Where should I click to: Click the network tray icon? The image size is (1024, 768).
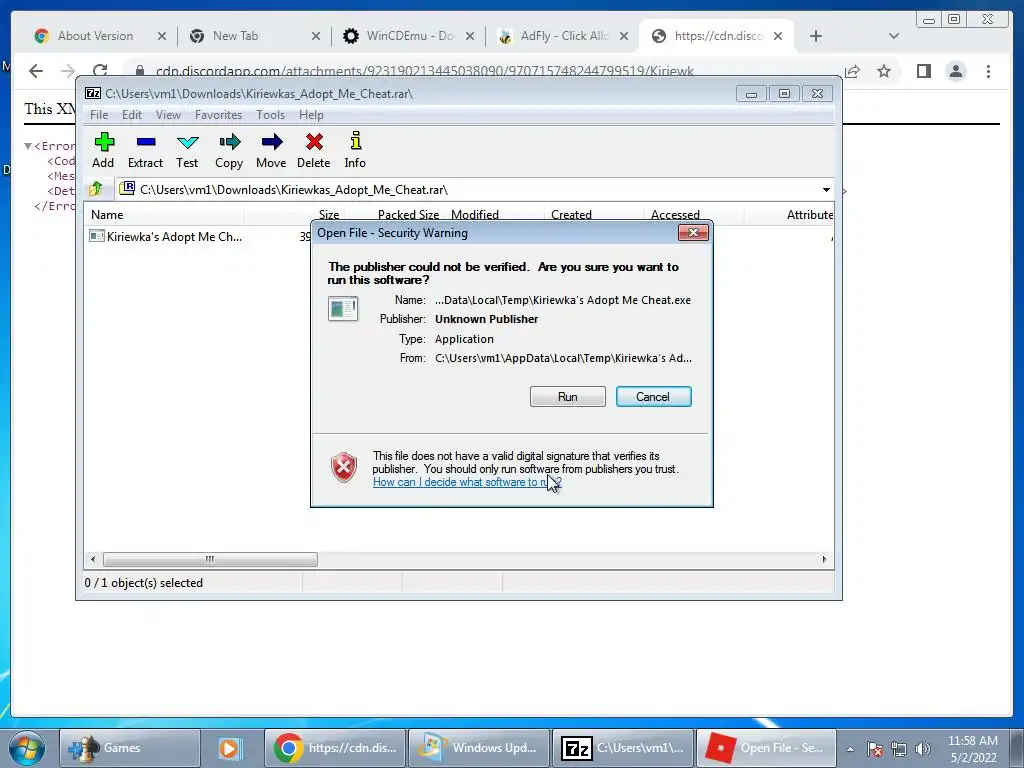click(899, 749)
